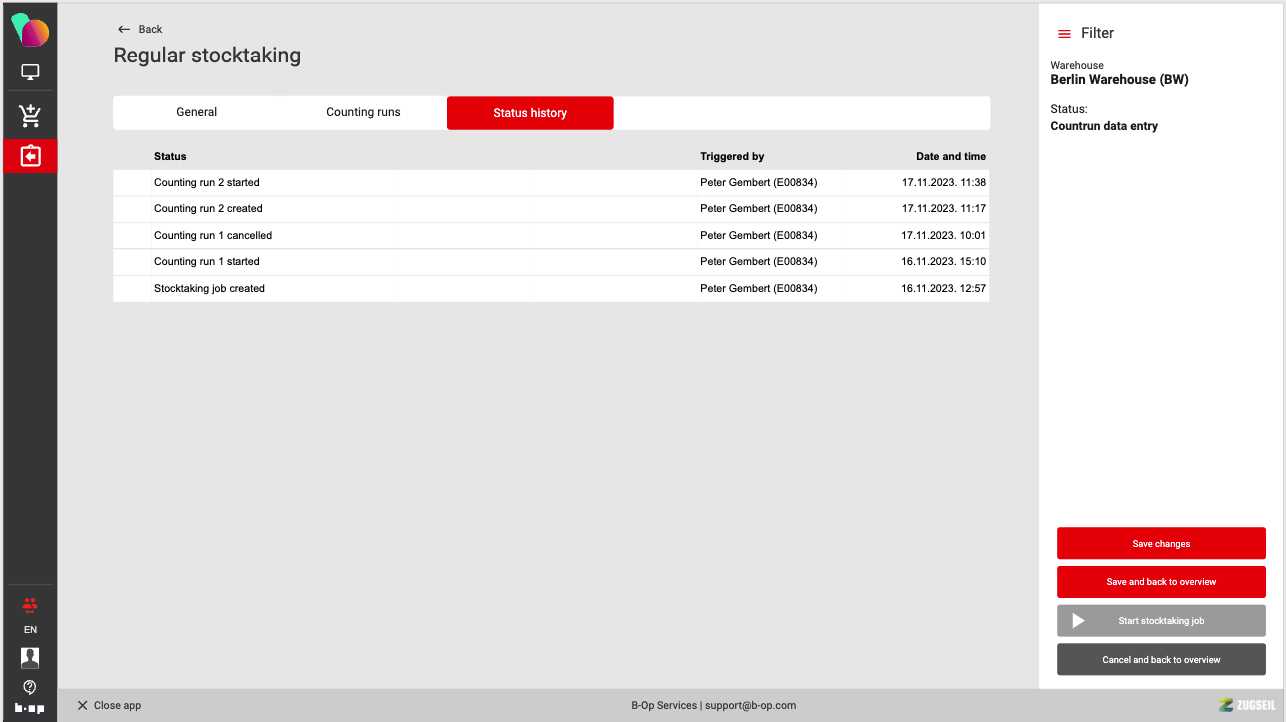Select the red stocktaking clipboard icon
This screenshot has height=722, width=1286.
[30, 157]
